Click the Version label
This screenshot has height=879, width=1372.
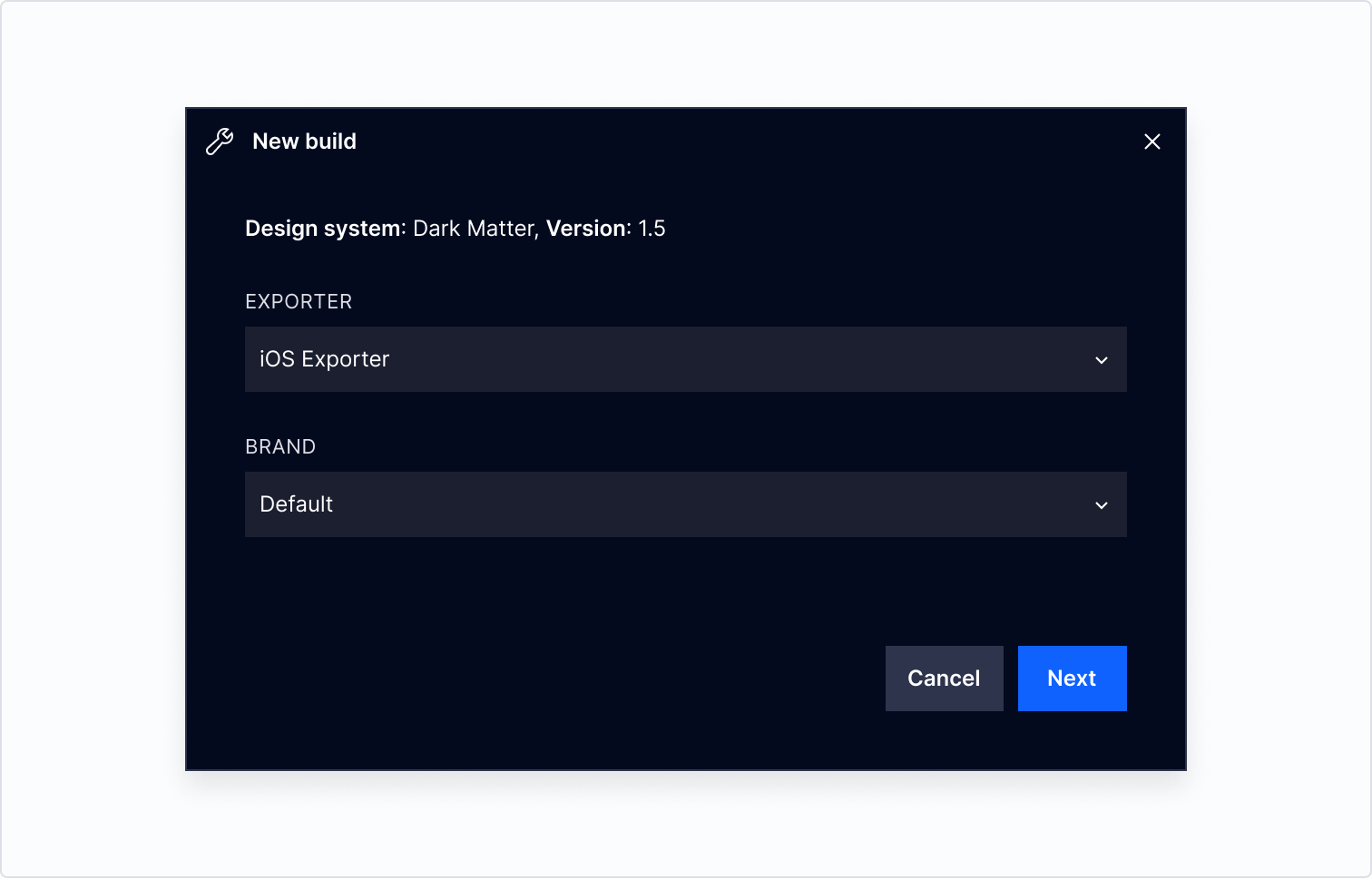[586, 229]
